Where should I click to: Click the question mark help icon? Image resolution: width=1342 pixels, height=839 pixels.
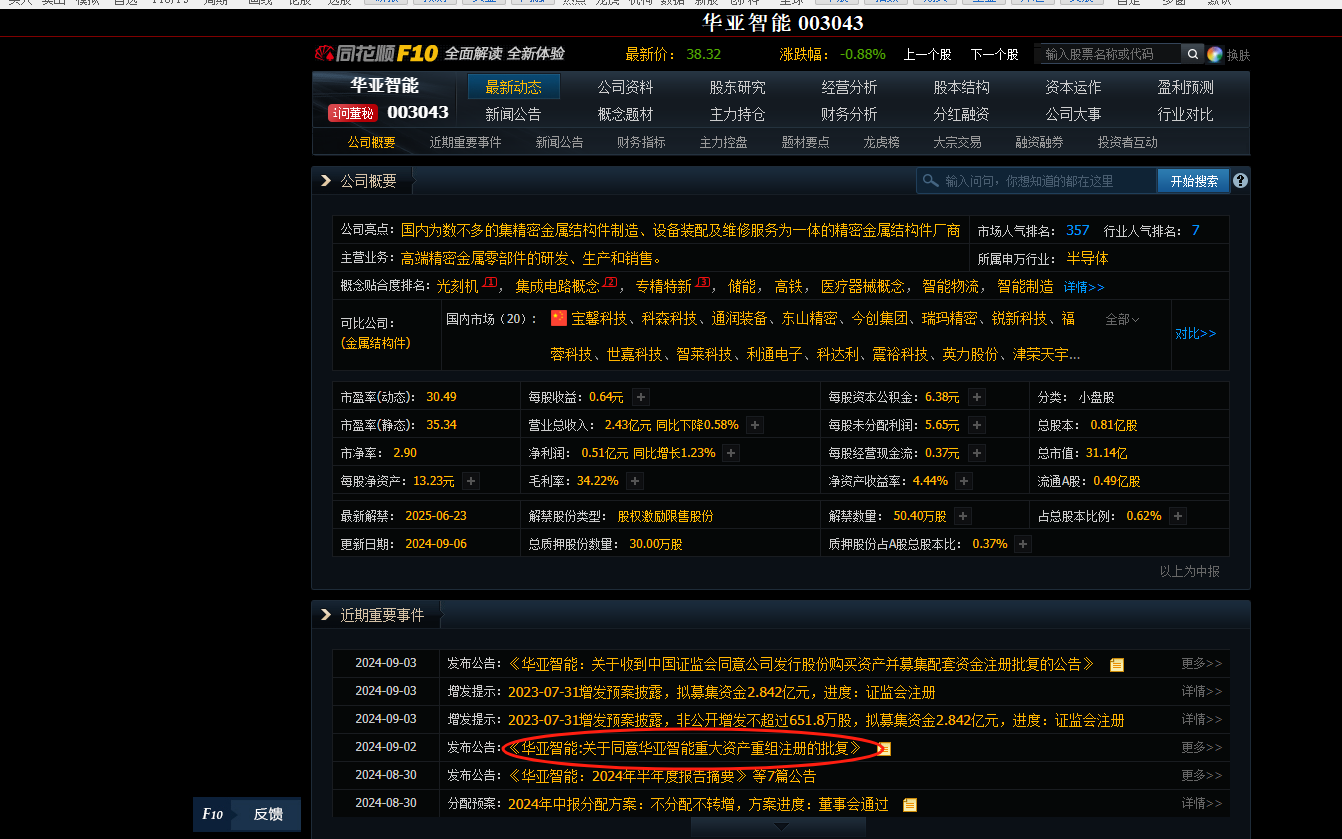(x=1240, y=181)
